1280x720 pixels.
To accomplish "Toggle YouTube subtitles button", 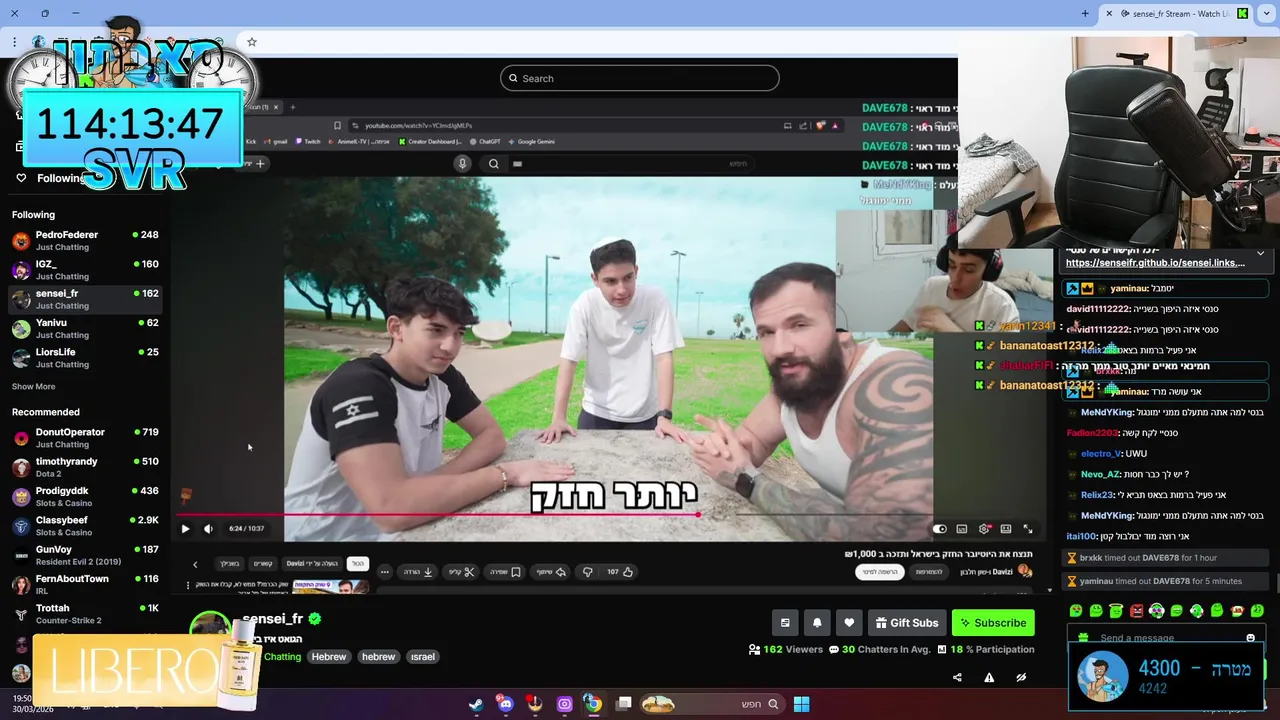I will (962, 529).
